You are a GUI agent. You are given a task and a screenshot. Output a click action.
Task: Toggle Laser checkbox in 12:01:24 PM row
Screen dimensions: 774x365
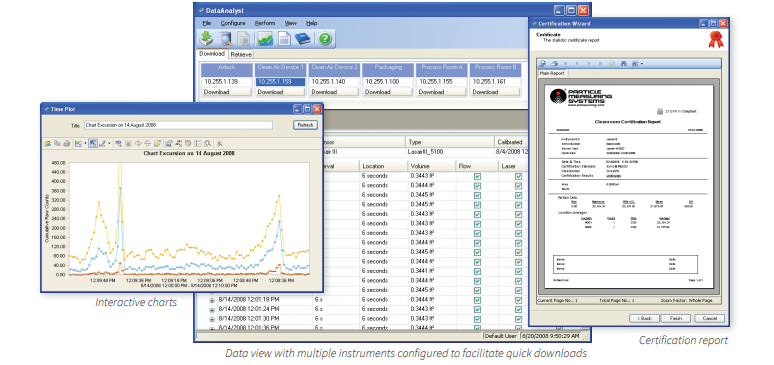[519, 309]
